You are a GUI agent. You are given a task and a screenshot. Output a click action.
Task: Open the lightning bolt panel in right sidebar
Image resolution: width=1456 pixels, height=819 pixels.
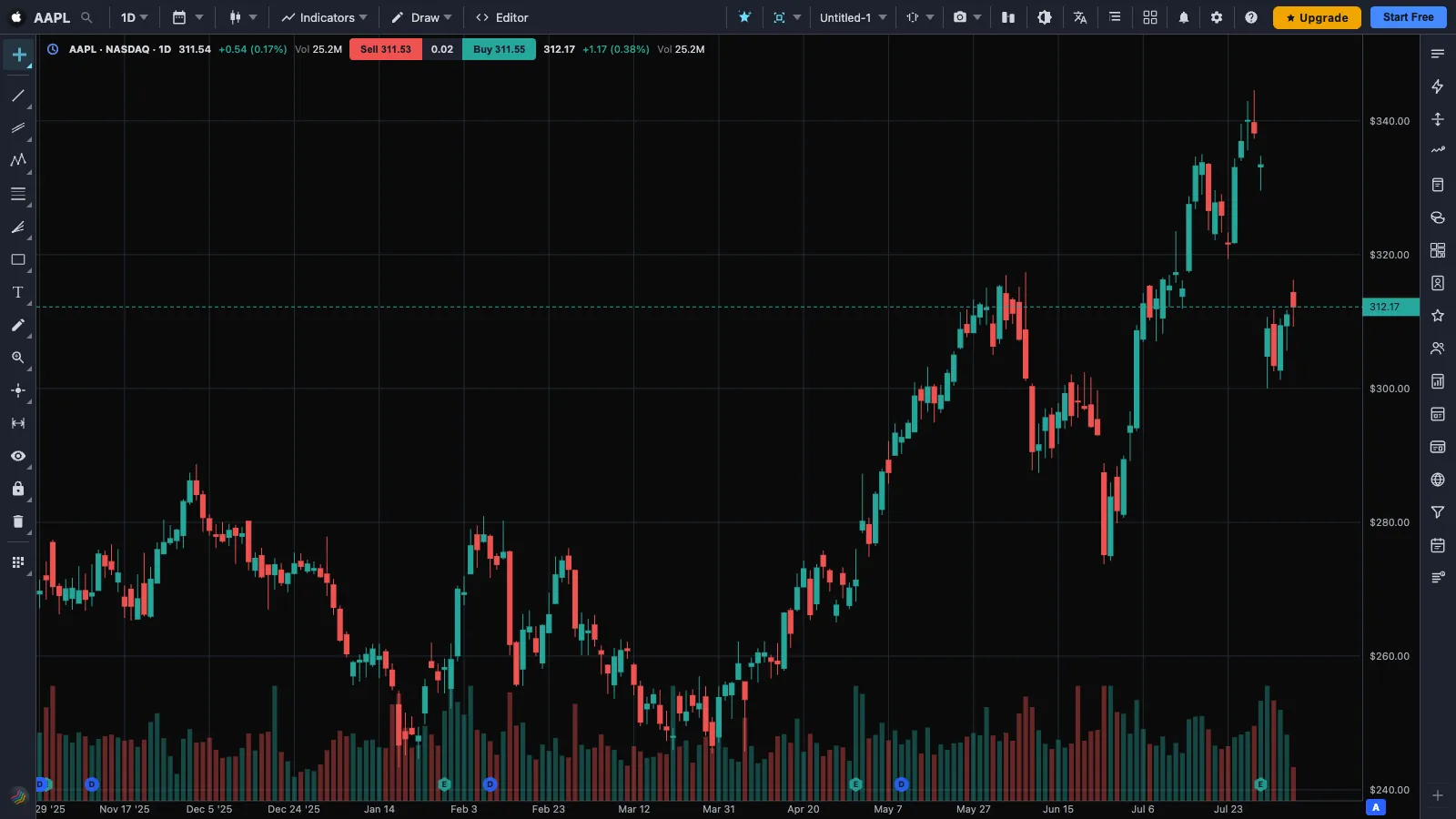(x=1438, y=86)
